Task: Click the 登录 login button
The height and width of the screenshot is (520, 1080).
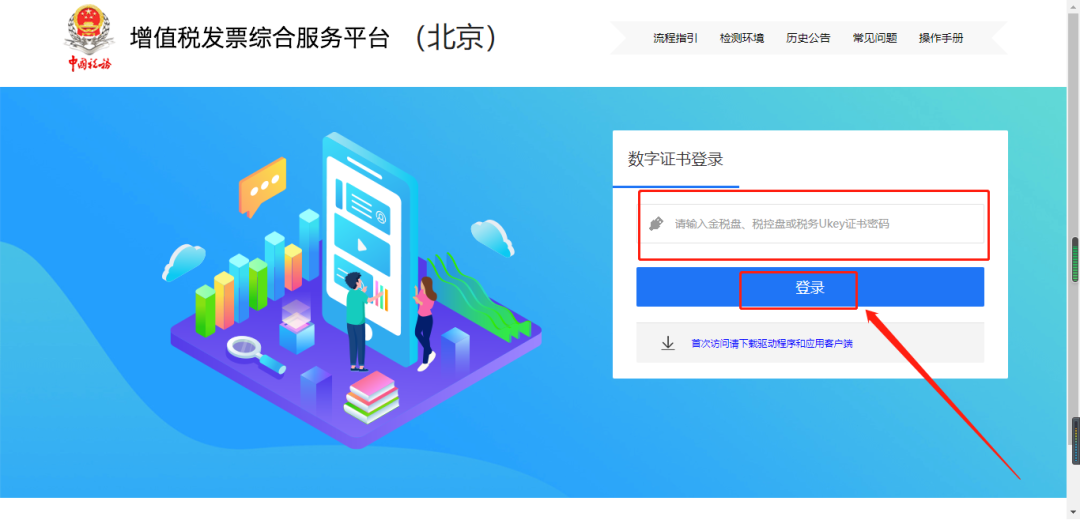Action: 810,287
